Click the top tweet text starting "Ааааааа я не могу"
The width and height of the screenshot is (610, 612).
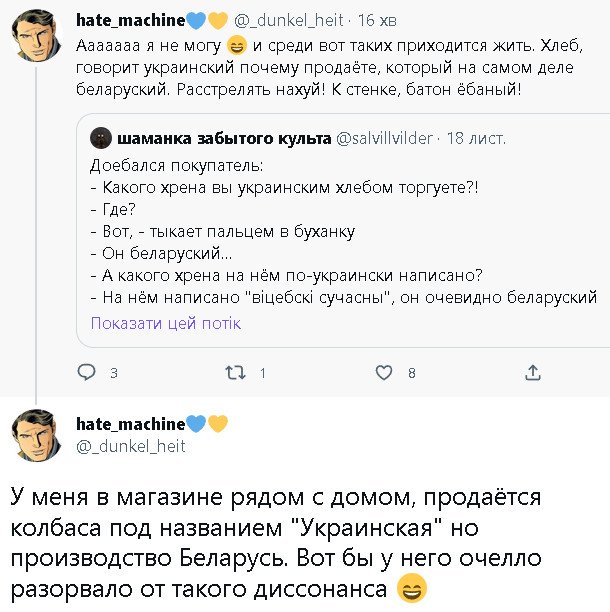(x=300, y=68)
